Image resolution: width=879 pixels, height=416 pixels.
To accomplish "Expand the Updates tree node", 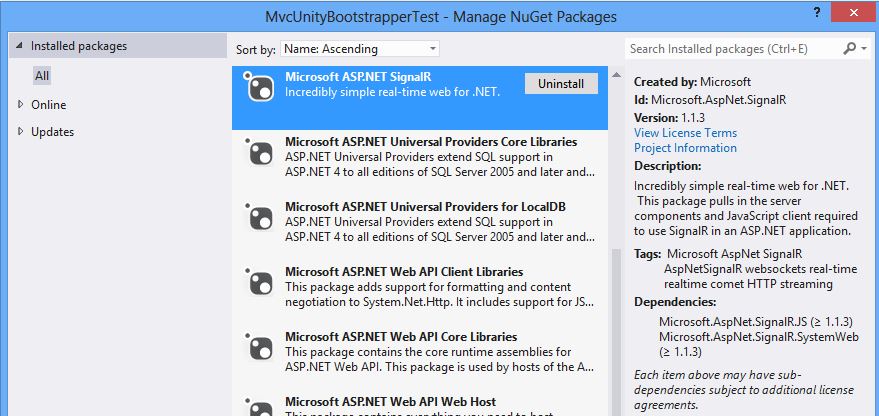I will (x=20, y=132).
